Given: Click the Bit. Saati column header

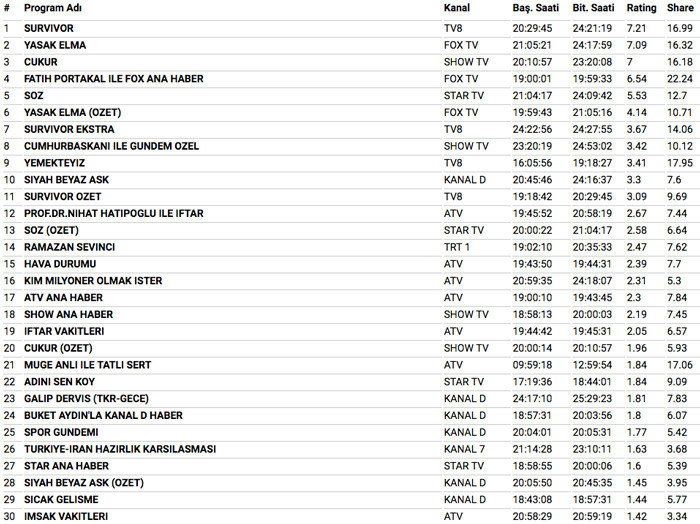Looking at the screenshot, I should click(593, 8).
